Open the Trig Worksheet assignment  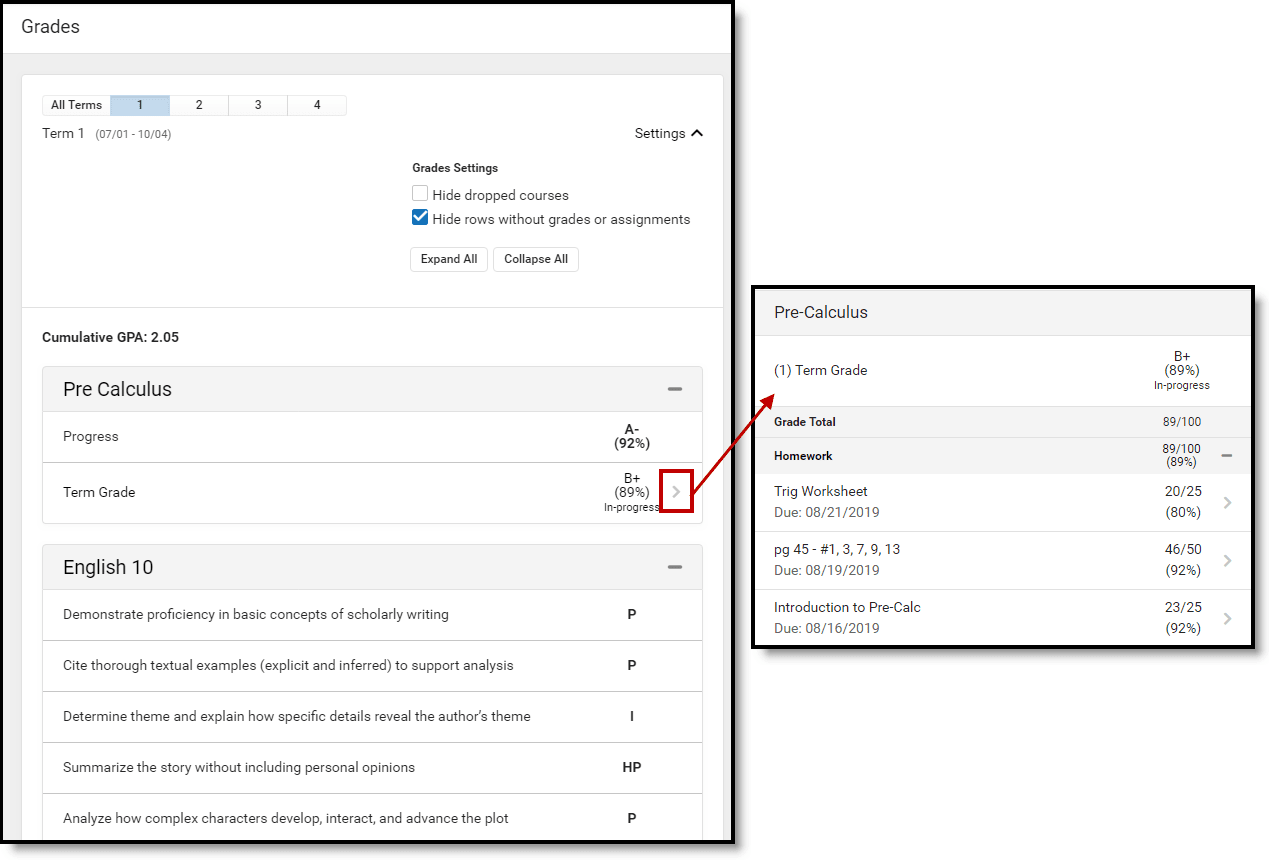tap(820, 491)
